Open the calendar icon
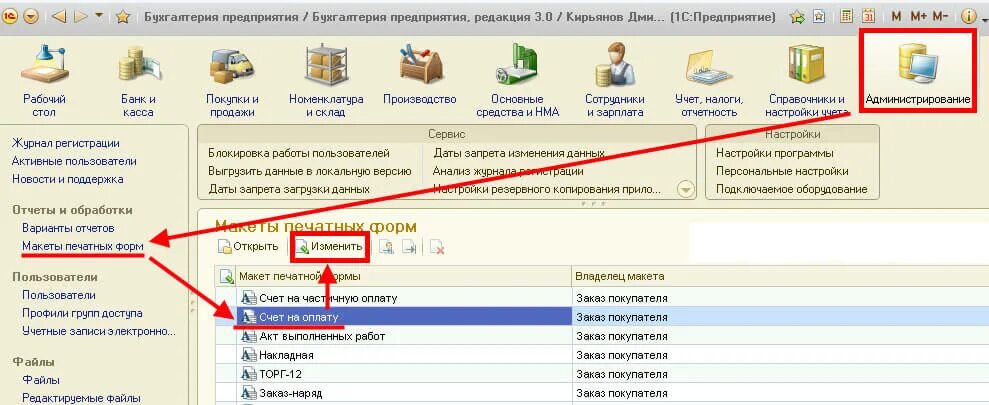This screenshot has height=405, width=989. tap(869, 17)
